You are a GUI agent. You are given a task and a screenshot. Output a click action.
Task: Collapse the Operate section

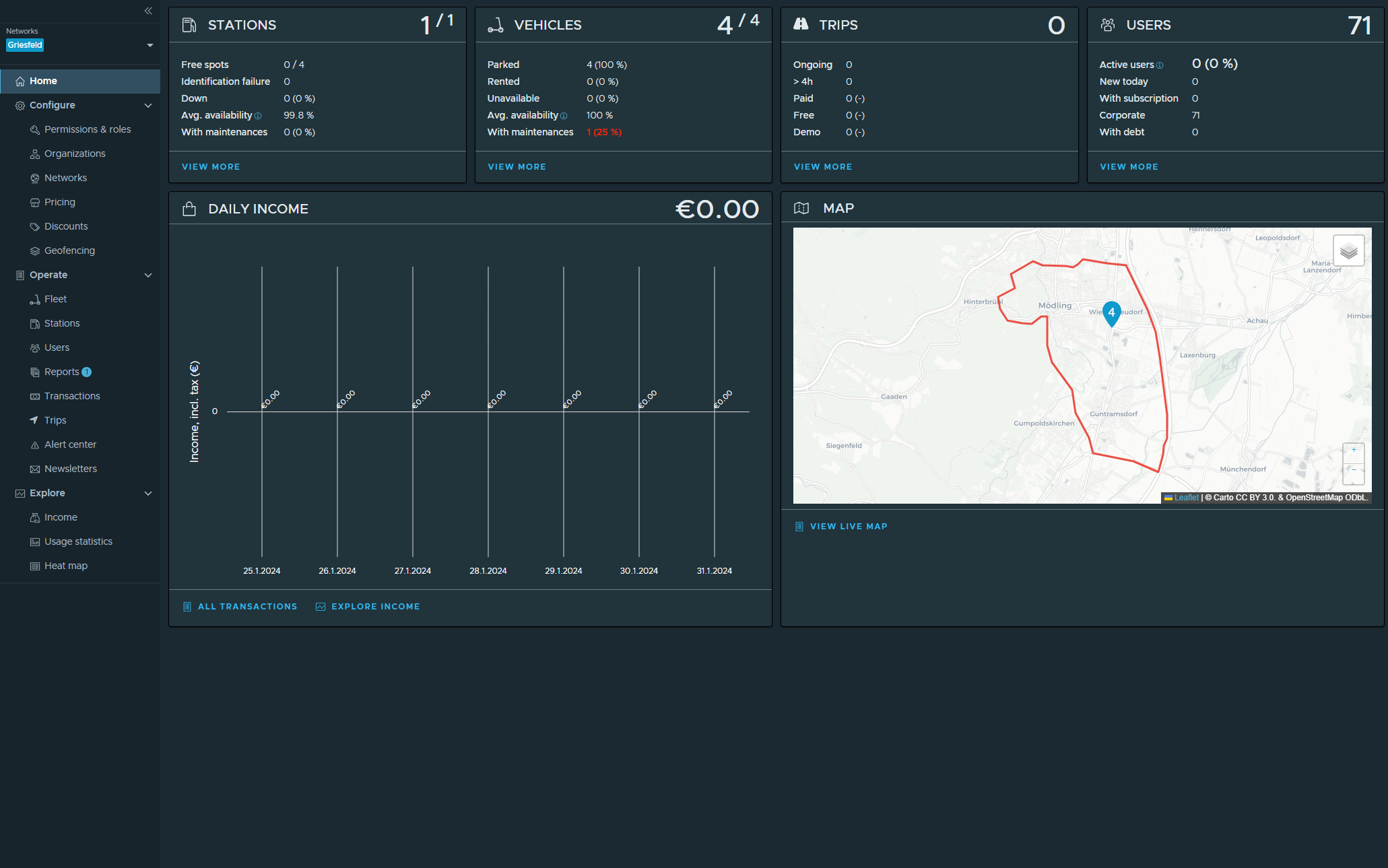click(148, 275)
